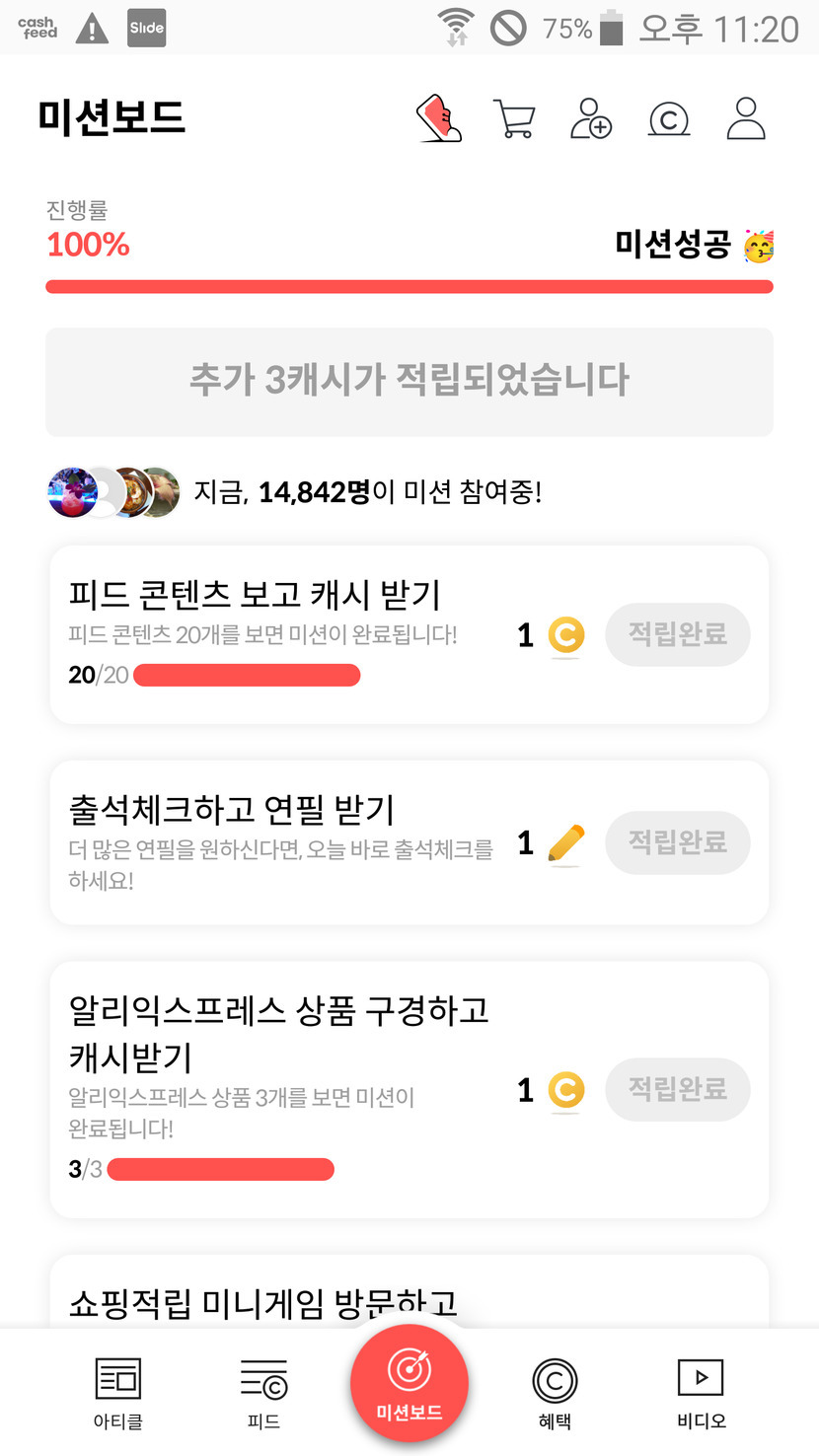This screenshot has height=1456, width=819.
Task: Open the 혜택 tab
Action: pos(554,1392)
